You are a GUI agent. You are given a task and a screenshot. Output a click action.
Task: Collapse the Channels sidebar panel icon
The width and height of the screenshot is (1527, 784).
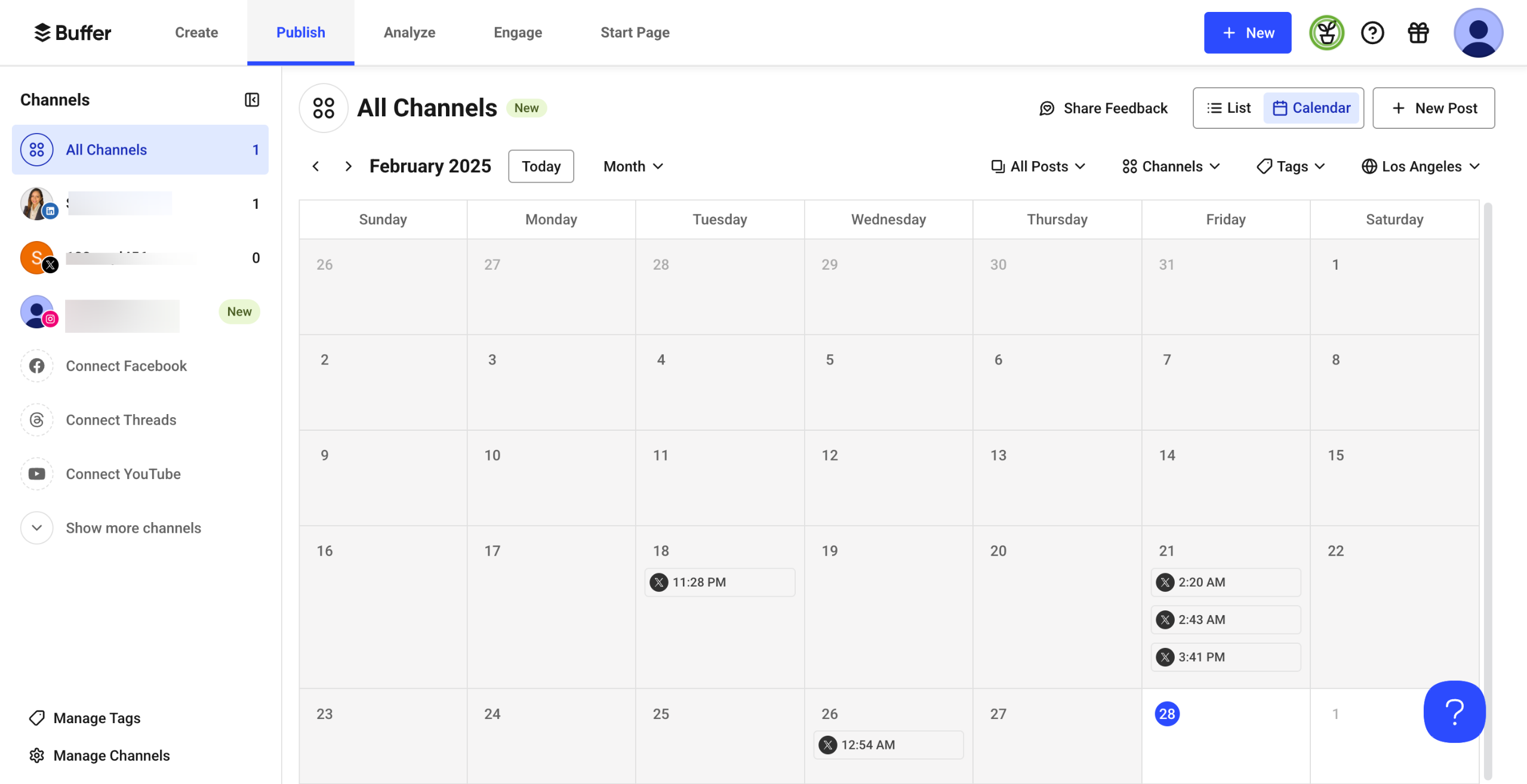[x=252, y=100]
